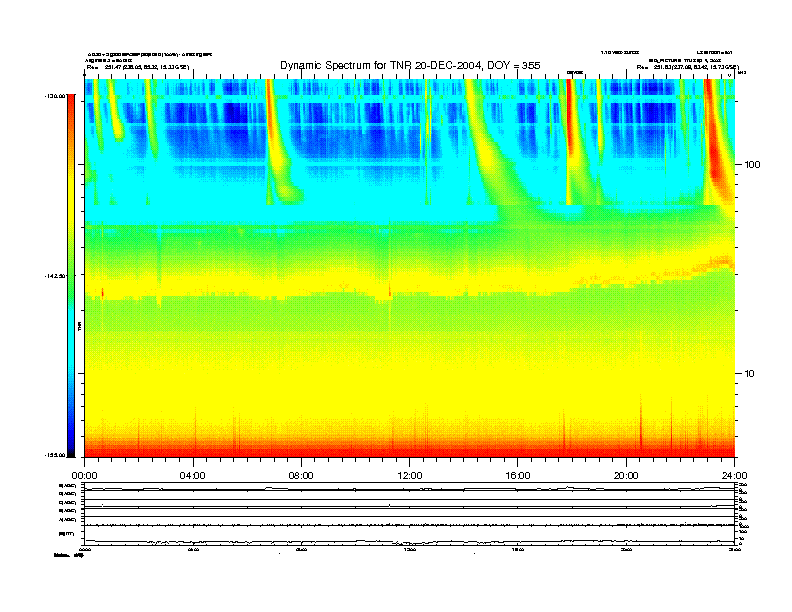Click the 12:00 time label on the spectrum axis
This screenshot has width=792, height=612.
pyautogui.click(x=410, y=476)
